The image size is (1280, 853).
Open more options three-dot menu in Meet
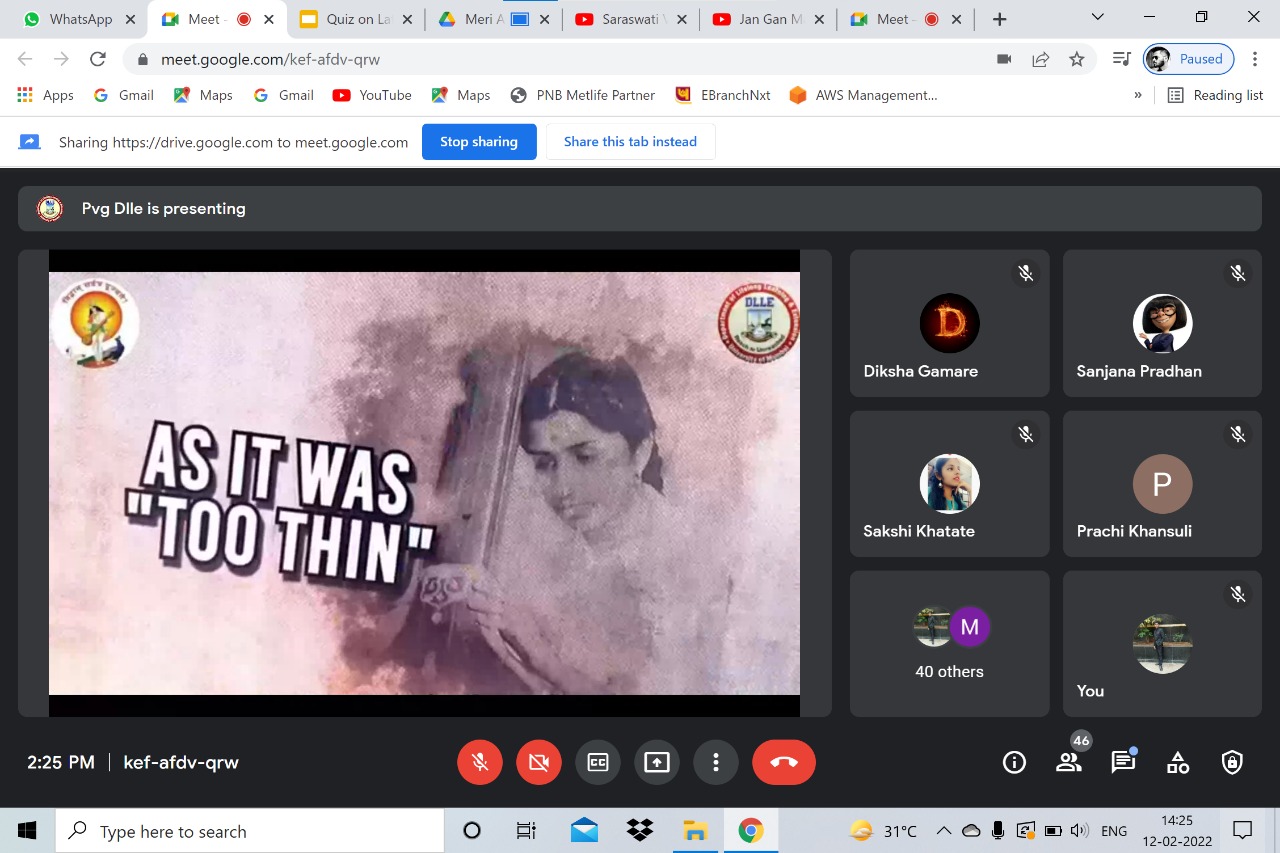[715, 763]
